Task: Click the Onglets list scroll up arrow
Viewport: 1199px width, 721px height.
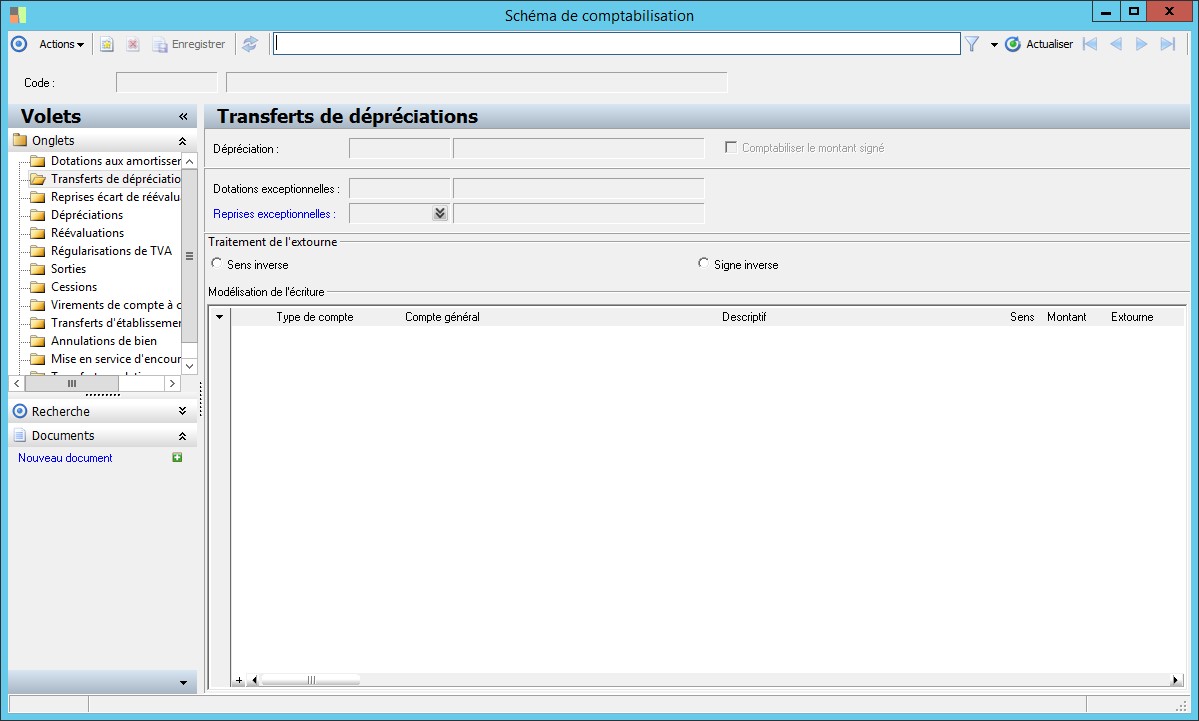Action: coord(190,161)
